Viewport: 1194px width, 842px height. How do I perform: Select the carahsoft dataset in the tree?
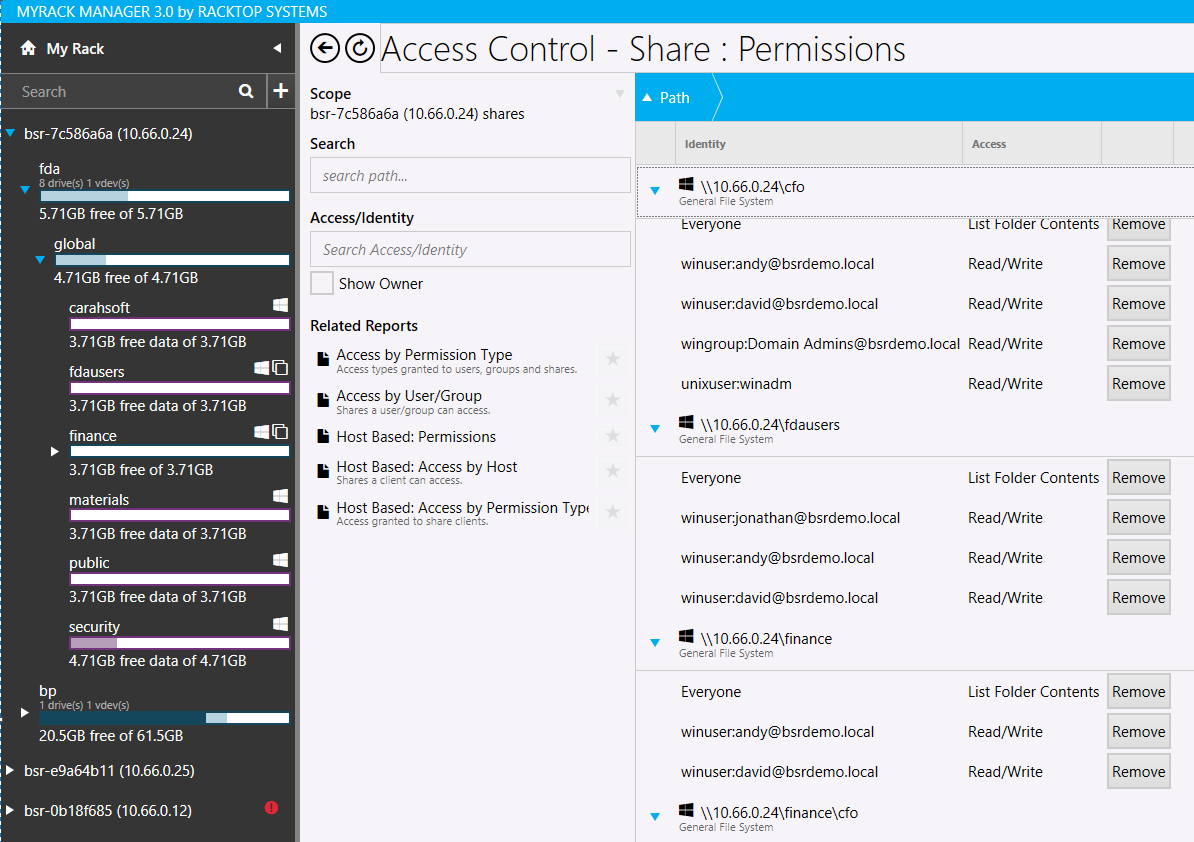pyautogui.click(x=99, y=308)
